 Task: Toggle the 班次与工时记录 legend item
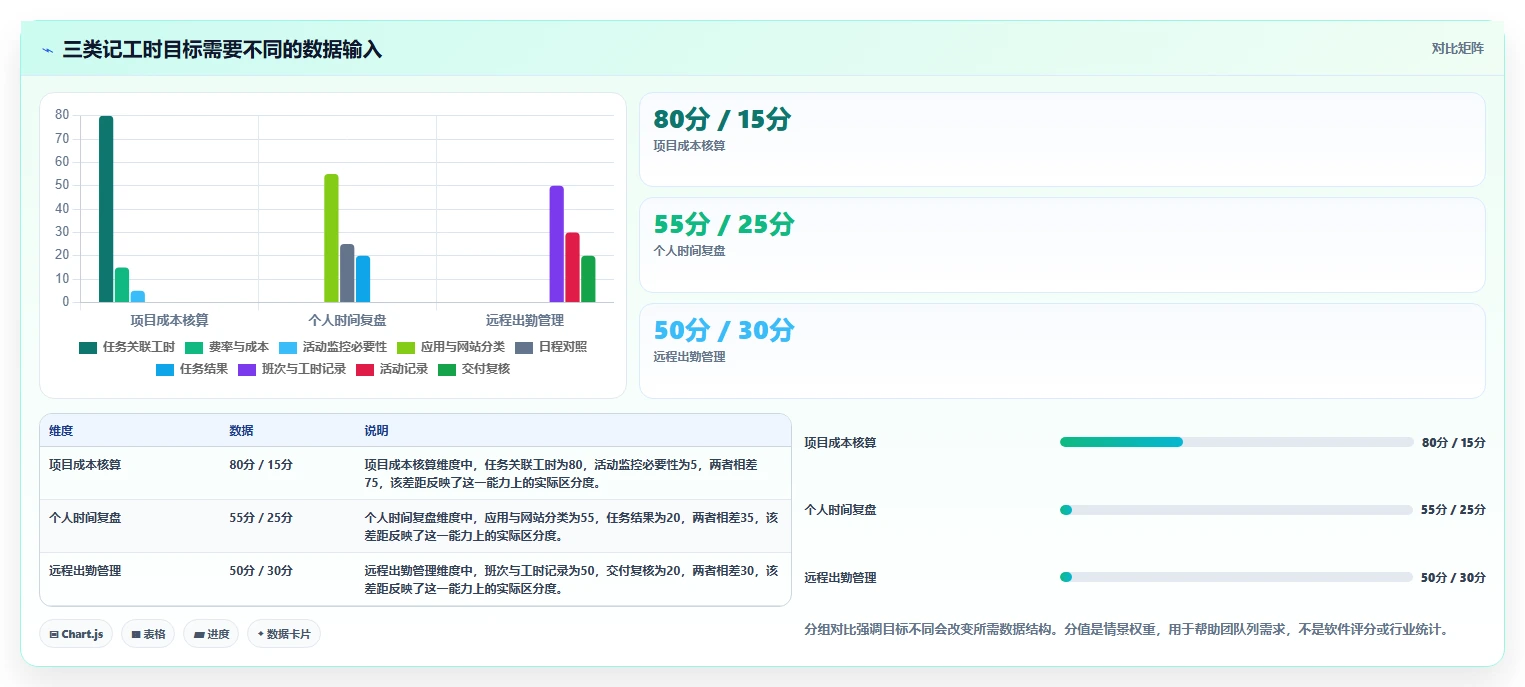tap(292, 369)
